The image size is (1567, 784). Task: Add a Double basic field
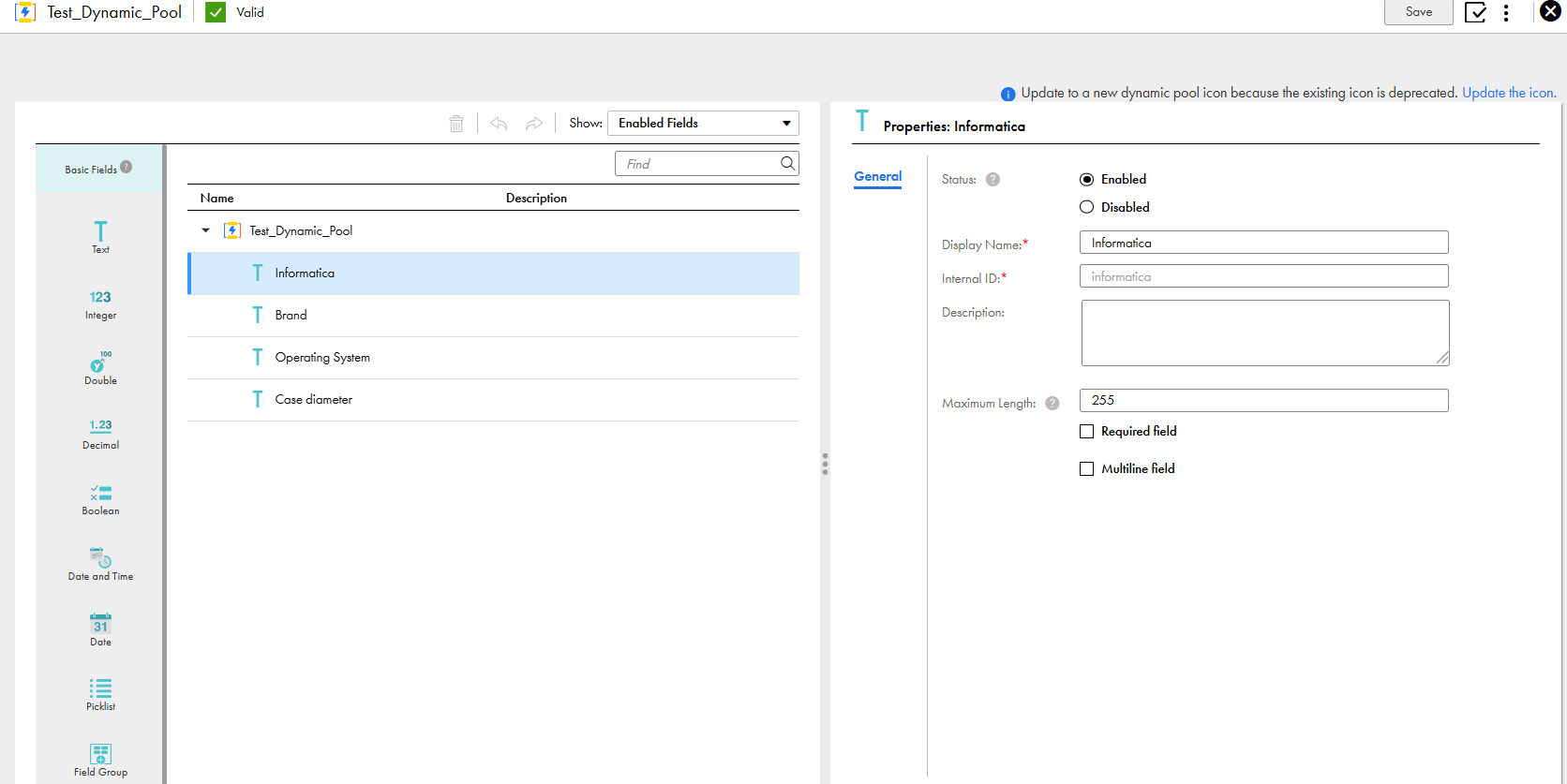(x=100, y=368)
